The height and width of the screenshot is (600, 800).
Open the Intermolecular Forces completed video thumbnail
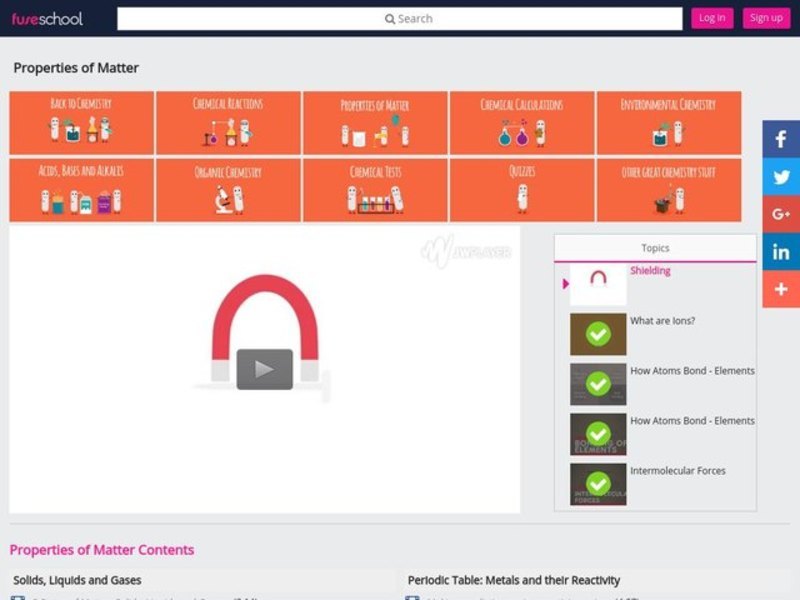coord(598,484)
